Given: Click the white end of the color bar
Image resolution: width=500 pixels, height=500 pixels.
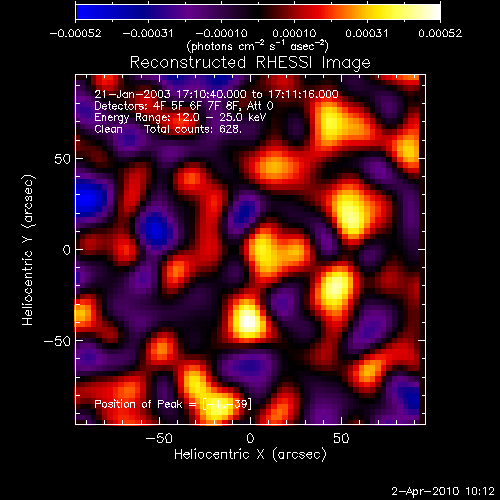Looking at the screenshot, I should click(432, 12).
